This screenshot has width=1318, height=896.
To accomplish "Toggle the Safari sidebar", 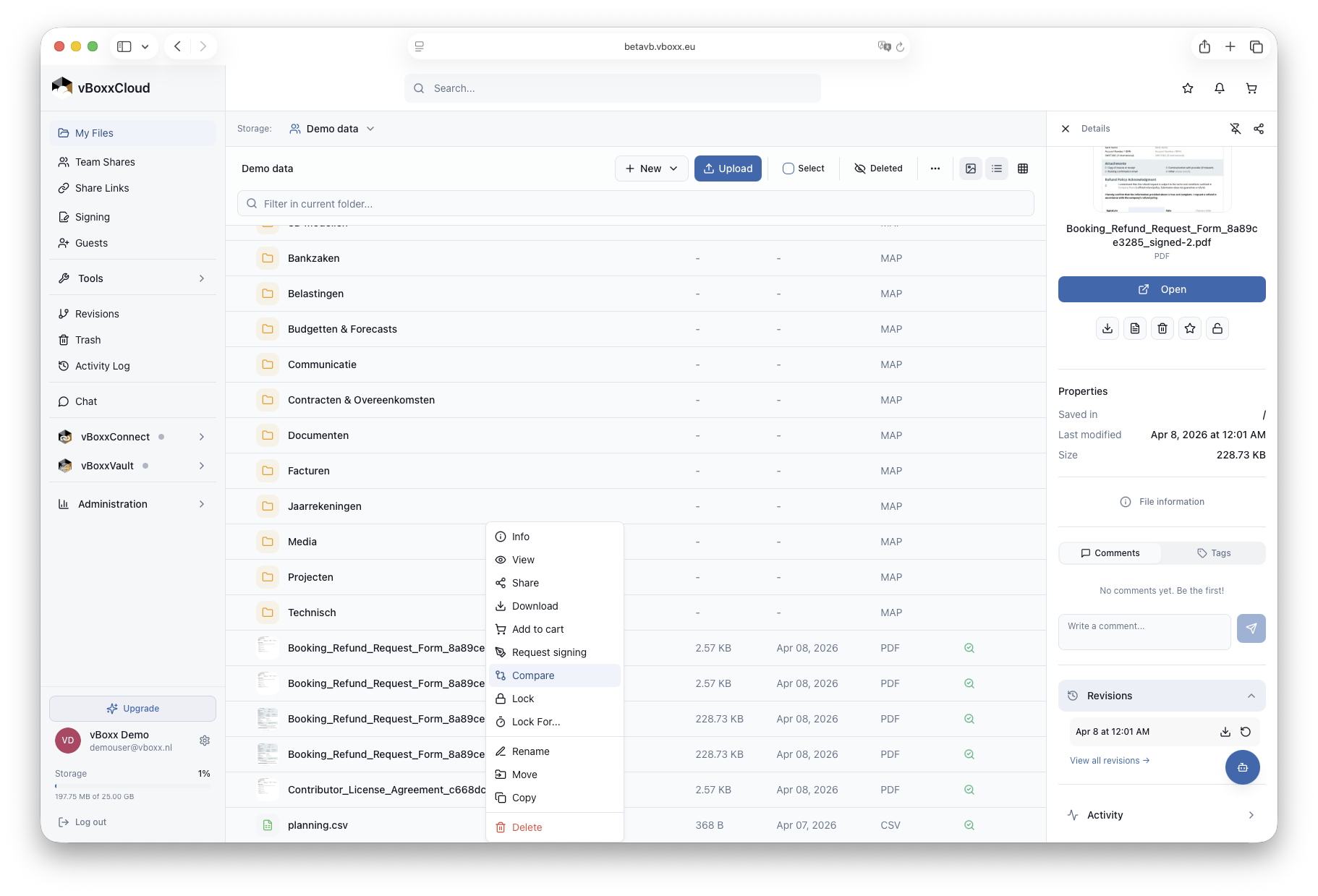I will click(x=124, y=46).
